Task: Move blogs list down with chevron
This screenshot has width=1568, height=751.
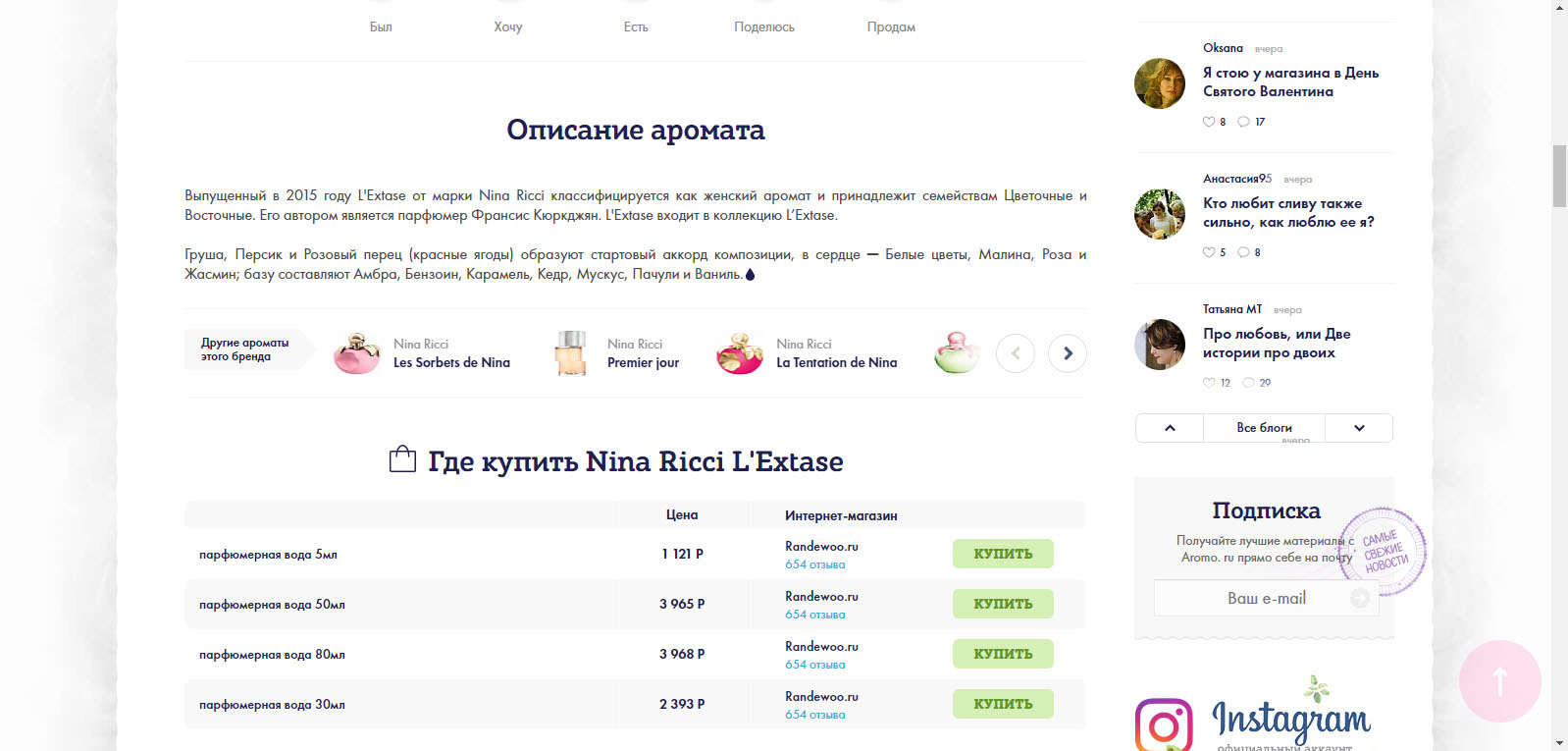Action: tap(1359, 428)
